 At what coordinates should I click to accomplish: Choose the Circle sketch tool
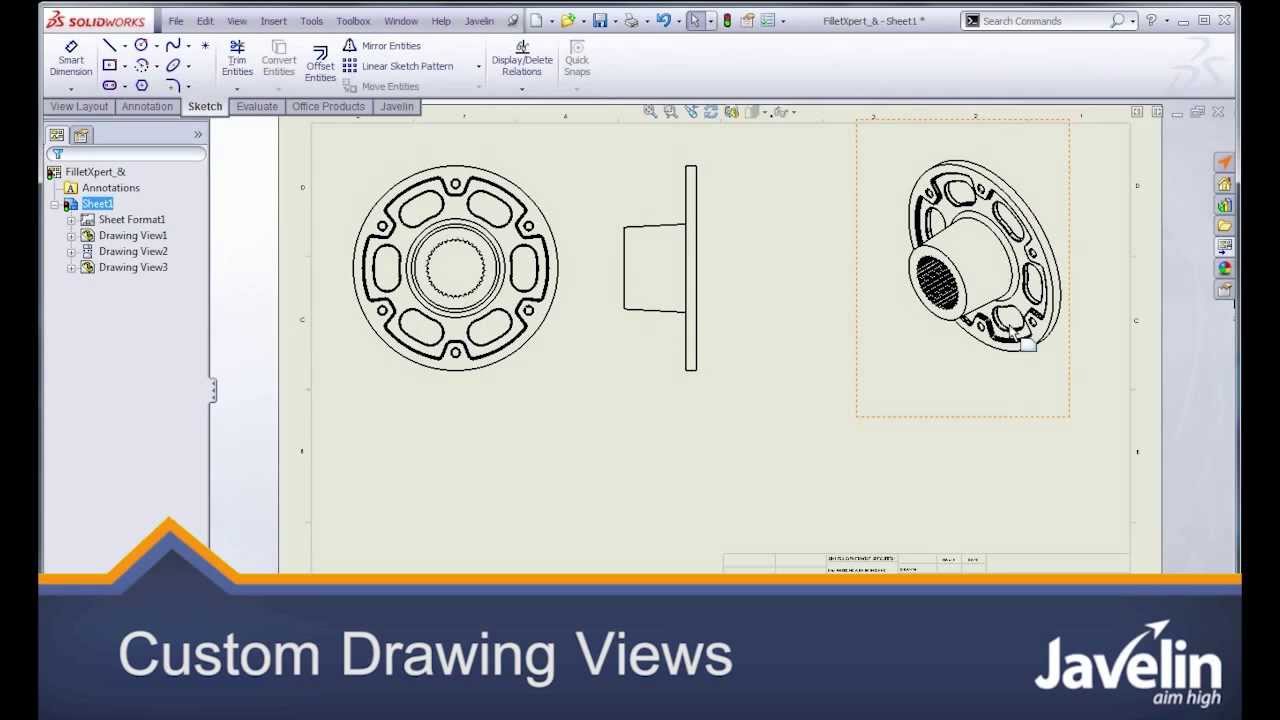[x=141, y=46]
